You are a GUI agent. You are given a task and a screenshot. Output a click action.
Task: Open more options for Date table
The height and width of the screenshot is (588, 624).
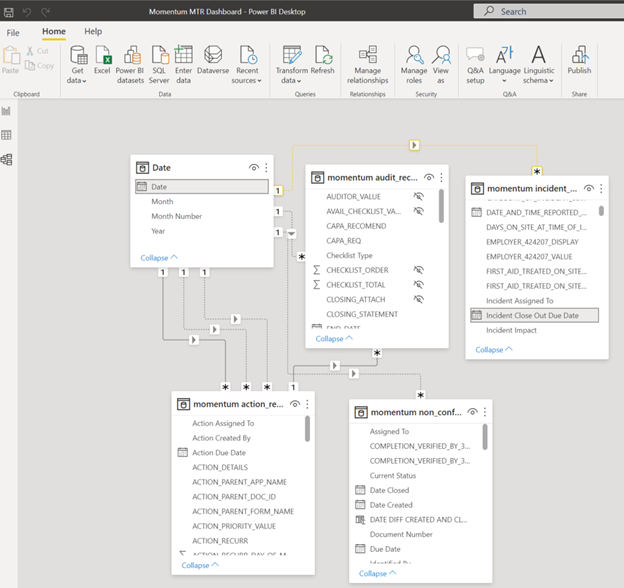pyautogui.click(x=266, y=168)
